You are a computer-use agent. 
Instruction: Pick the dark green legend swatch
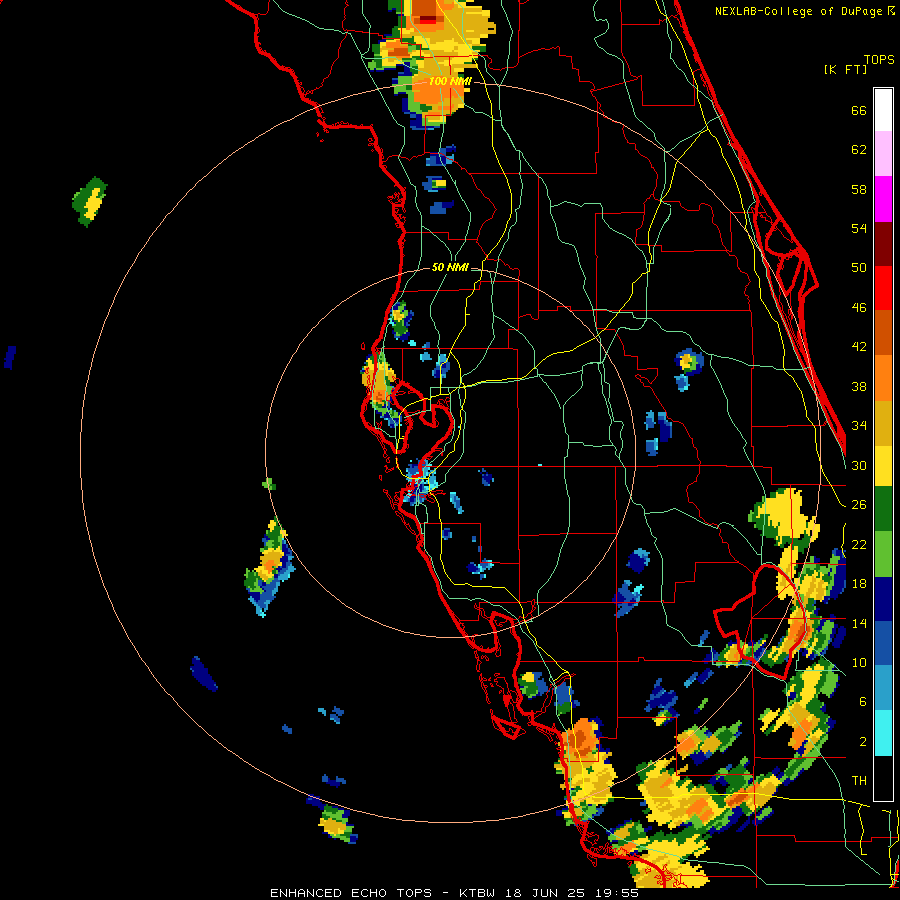[x=883, y=509]
